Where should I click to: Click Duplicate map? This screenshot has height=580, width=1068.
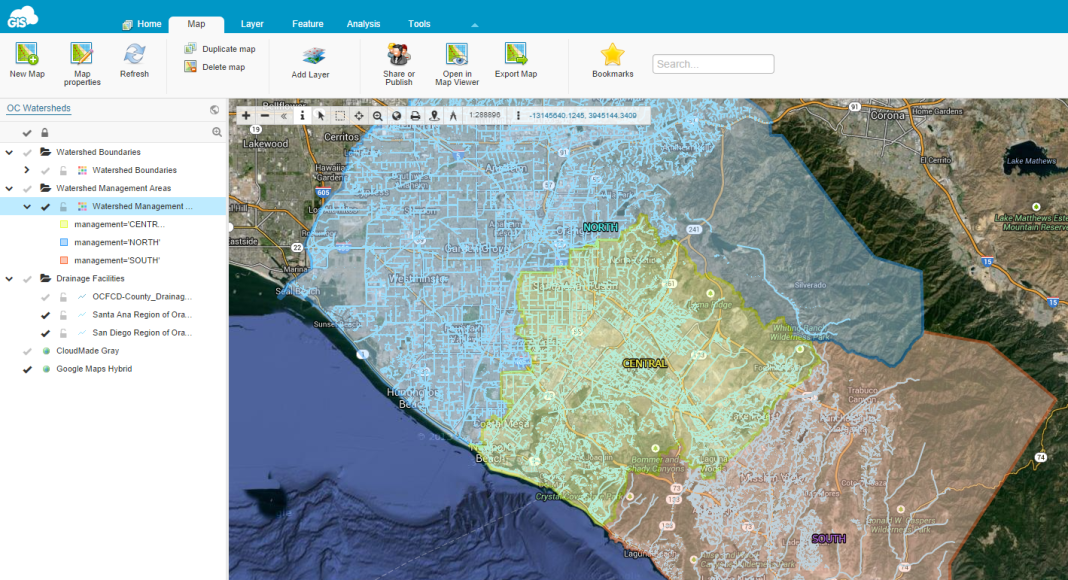click(x=219, y=49)
